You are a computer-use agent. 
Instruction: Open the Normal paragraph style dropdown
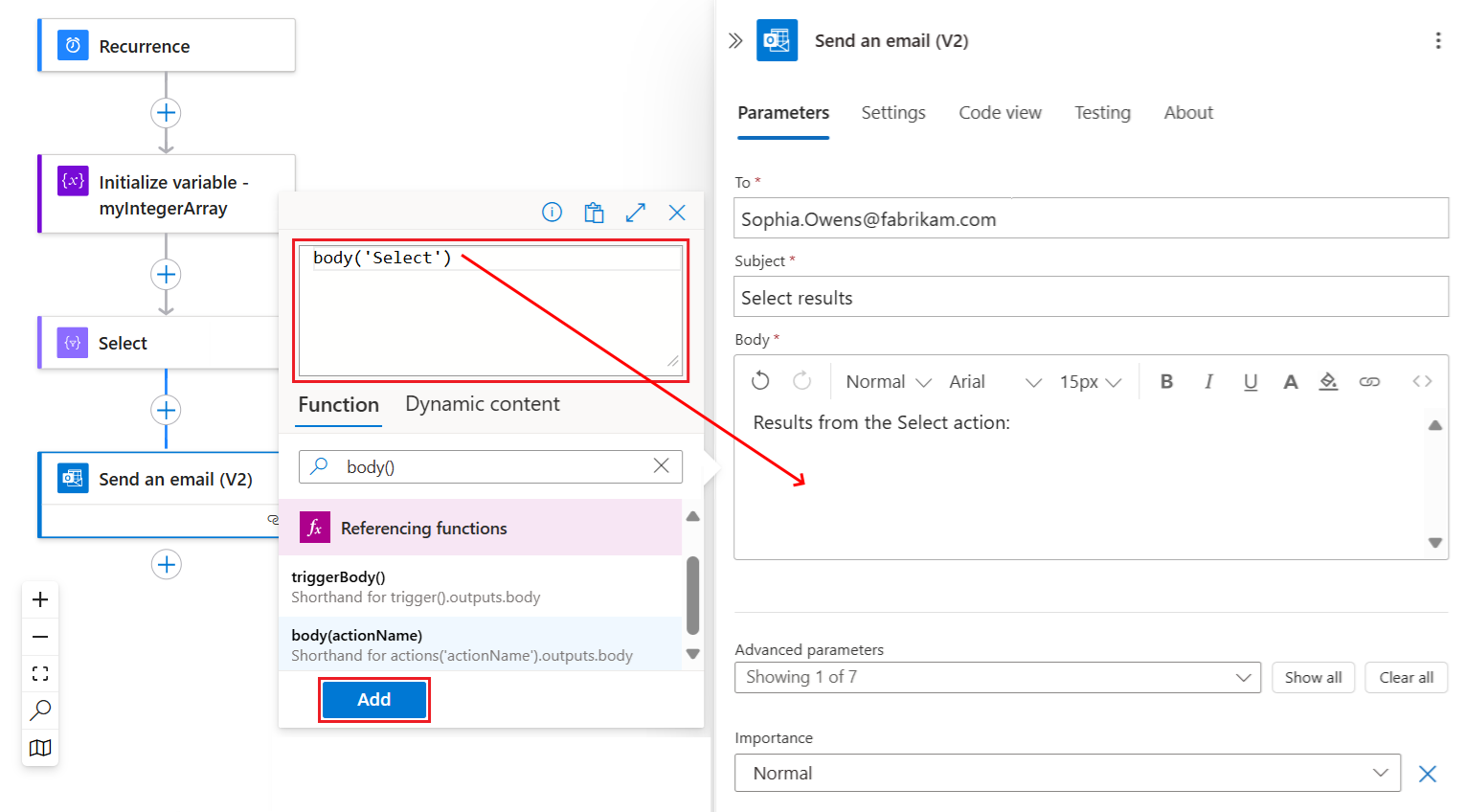(886, 381)
